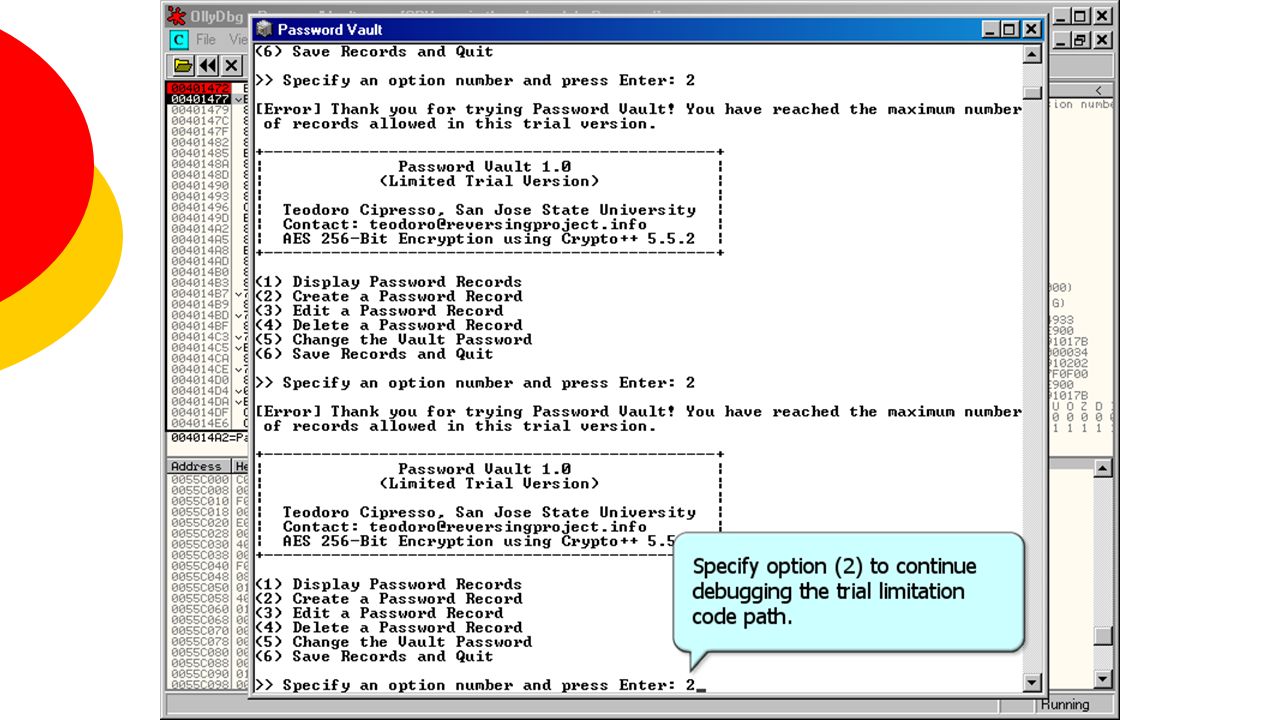Click OllyDbg dump pane scroll down arrow
The height and width of the screenshot is (720, 1280).
point(1103,680)
